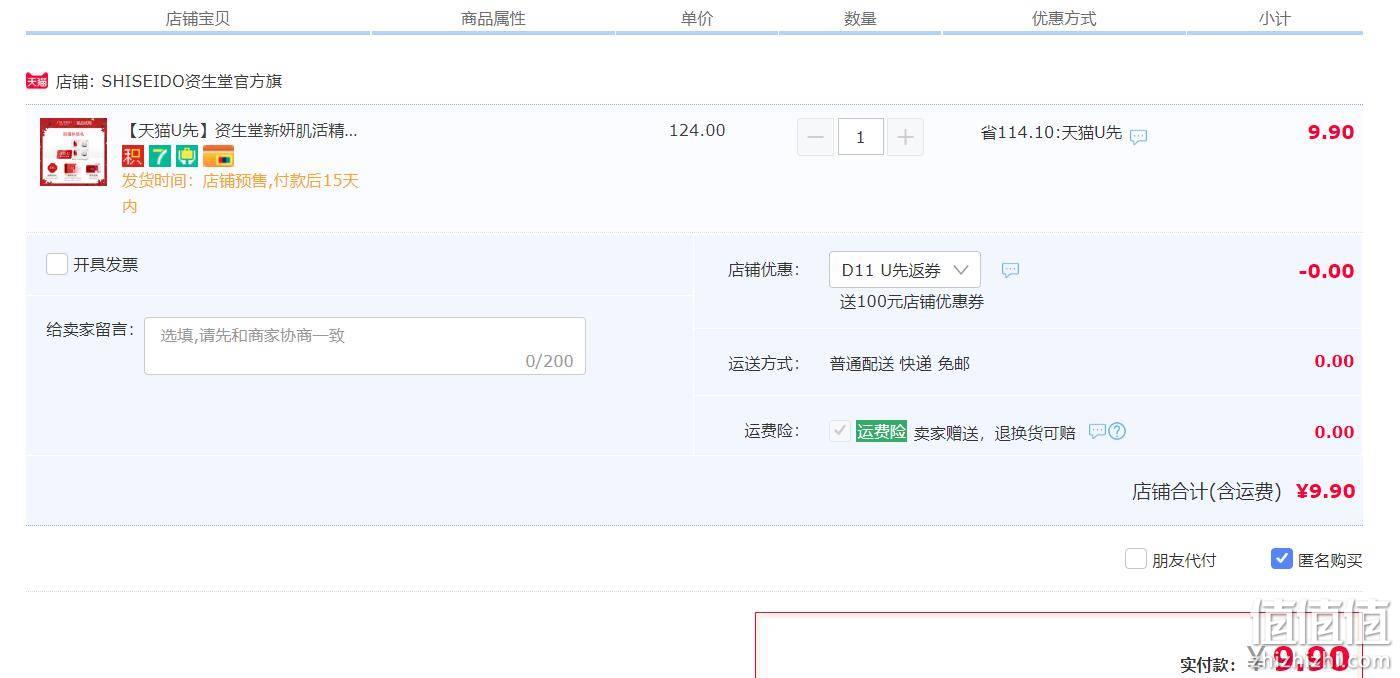The height and width of the screenshot is (678, 1400).
Task: Click the question mark help icon for shipping insurance
Action: click(1118, 431)
